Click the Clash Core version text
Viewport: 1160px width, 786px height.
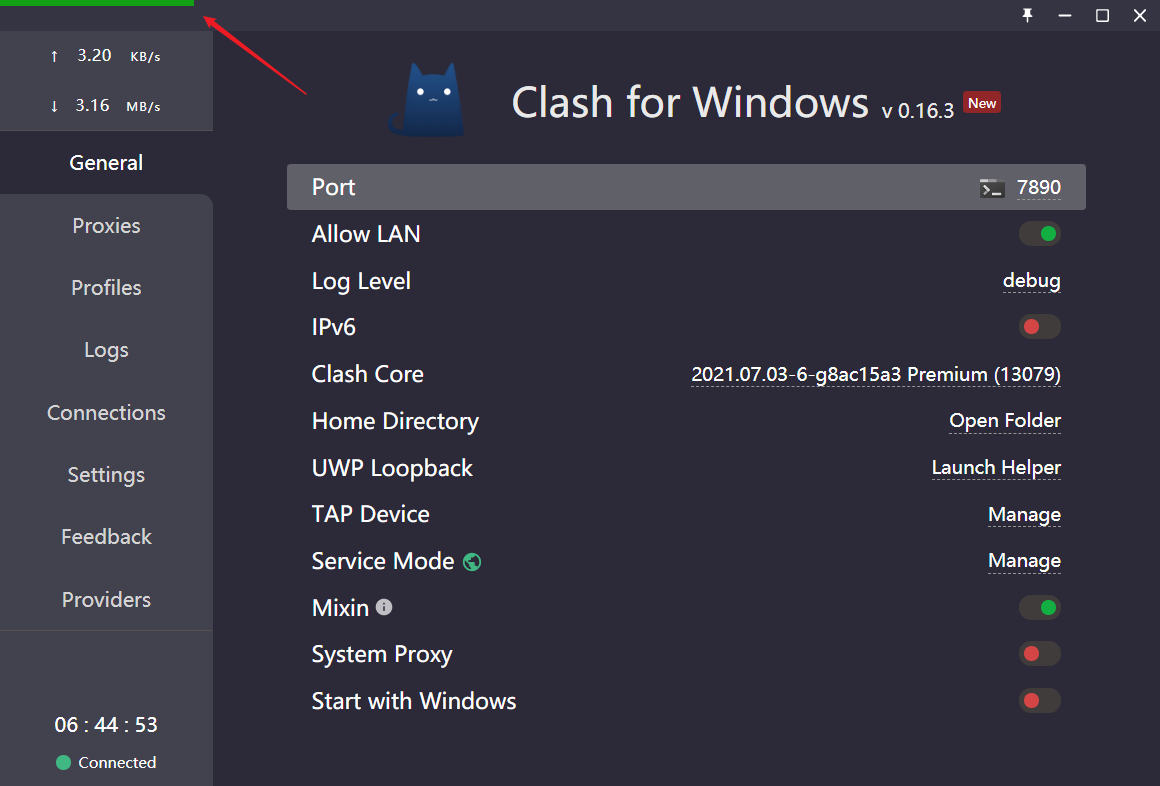coord(876,374)
